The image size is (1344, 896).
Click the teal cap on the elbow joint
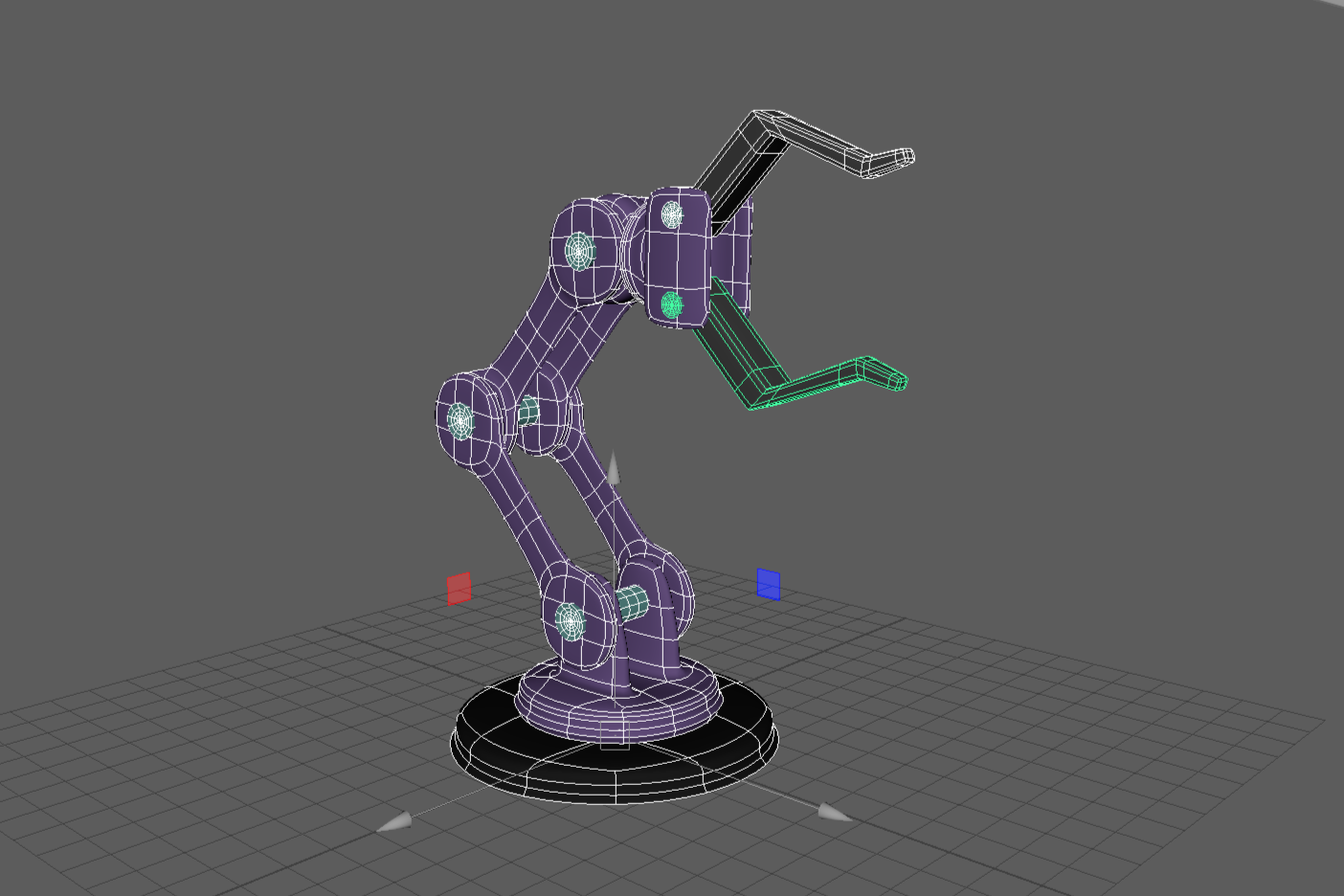point(460,419)
